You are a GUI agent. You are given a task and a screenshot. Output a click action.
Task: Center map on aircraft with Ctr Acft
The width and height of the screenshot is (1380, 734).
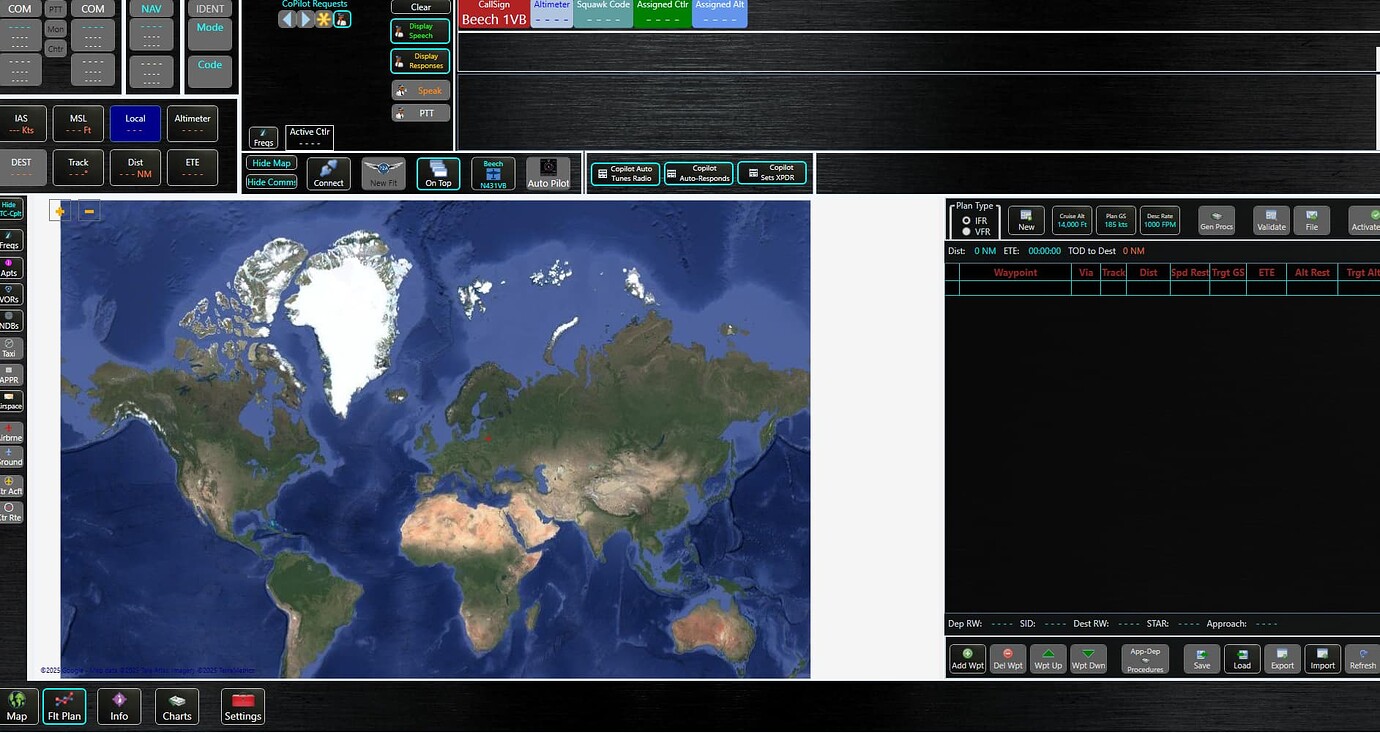coord(10,488)
